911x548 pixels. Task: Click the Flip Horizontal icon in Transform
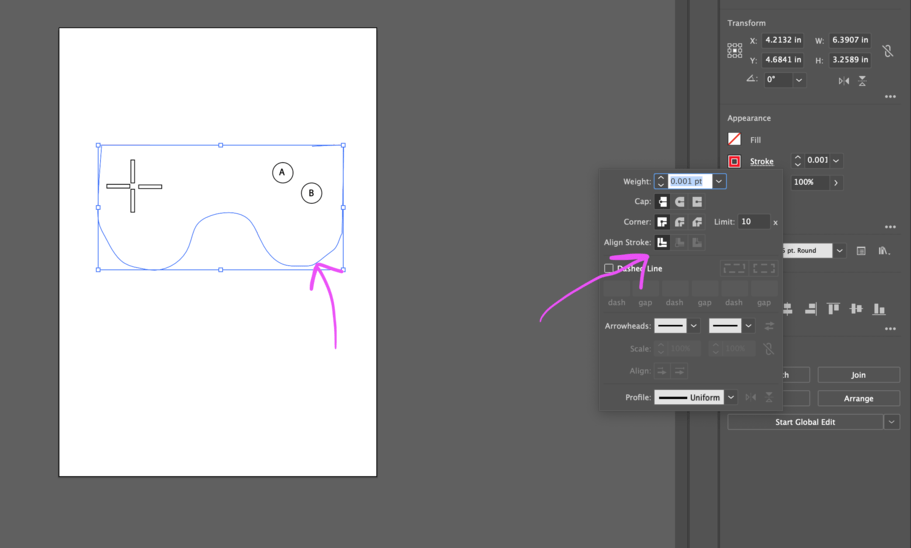click(844, 81)
